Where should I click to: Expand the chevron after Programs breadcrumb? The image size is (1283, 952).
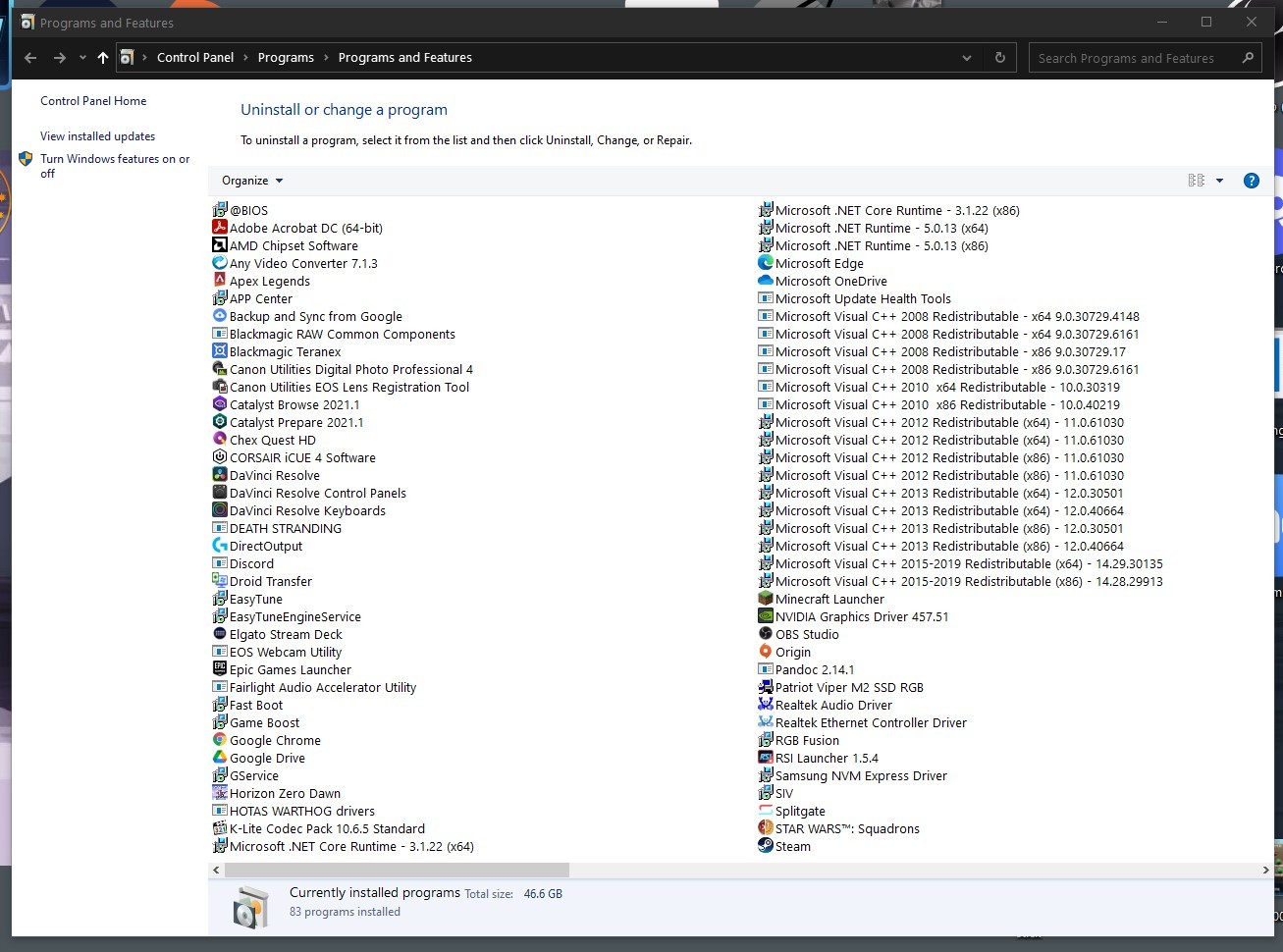point(326,58)
